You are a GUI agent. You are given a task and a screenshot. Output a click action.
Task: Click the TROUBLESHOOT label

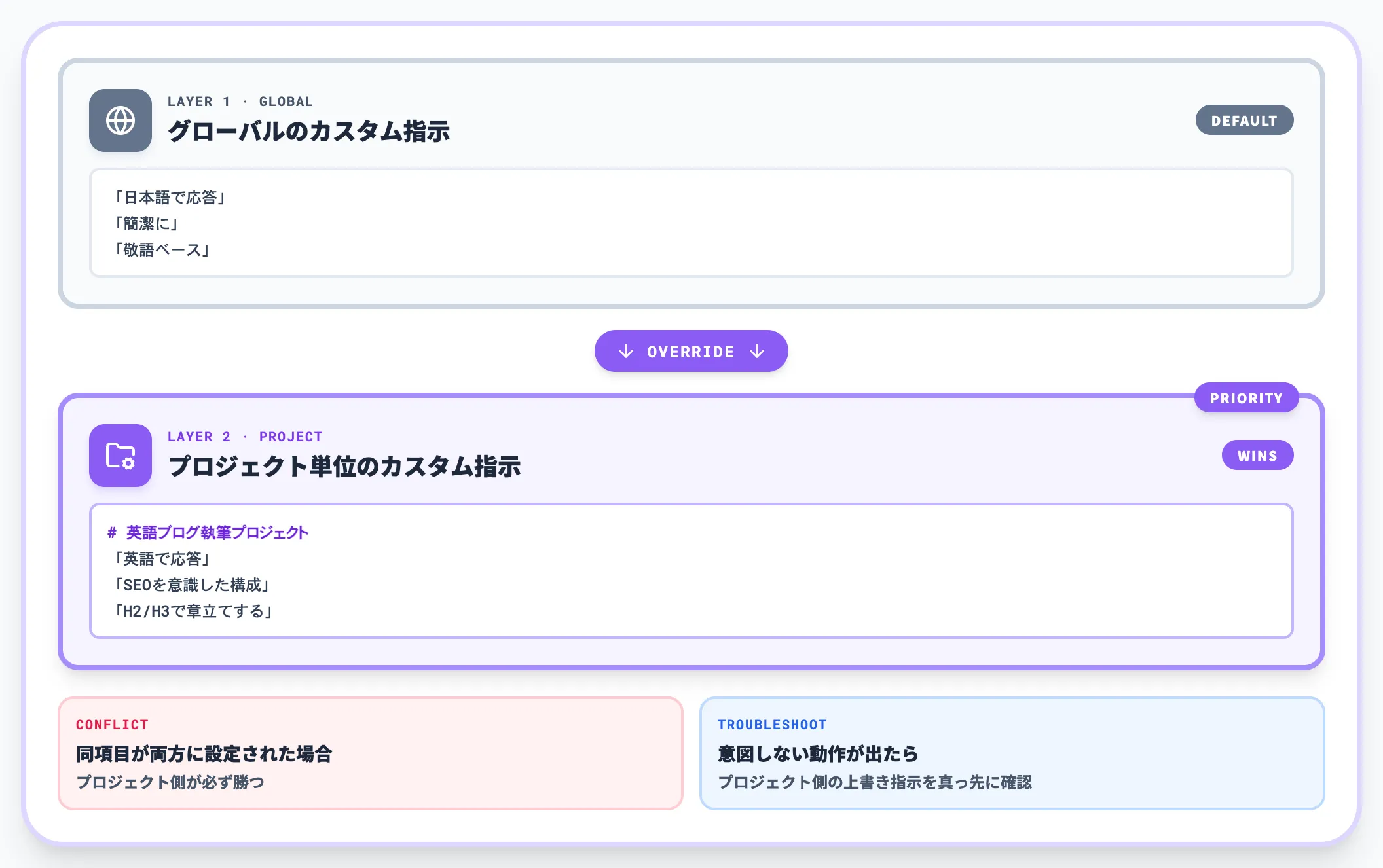pyautogui.click(x=772, y=725)
